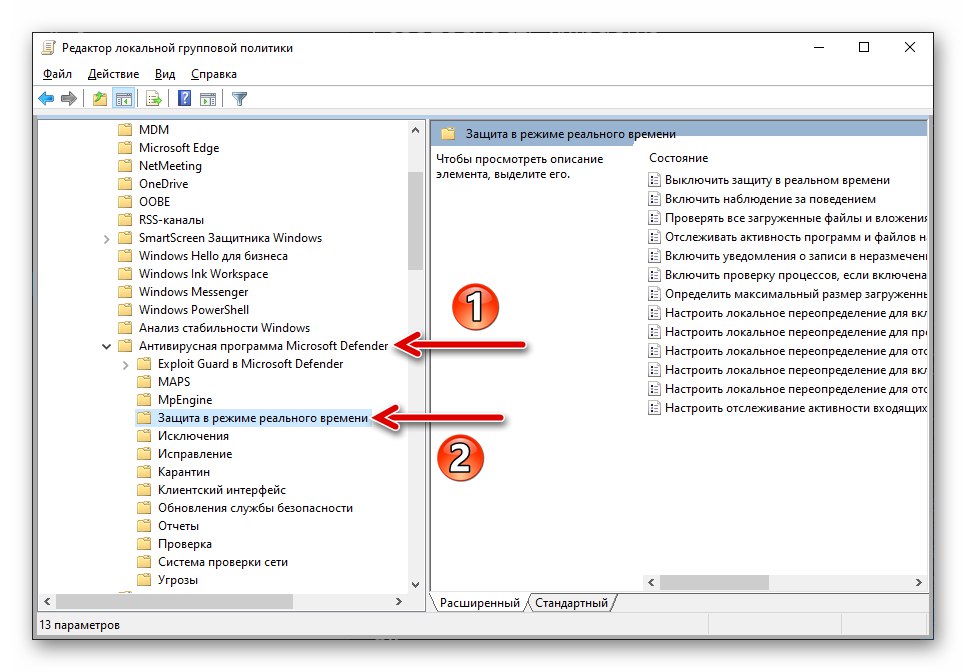Select the MpEngine folder

175,400
